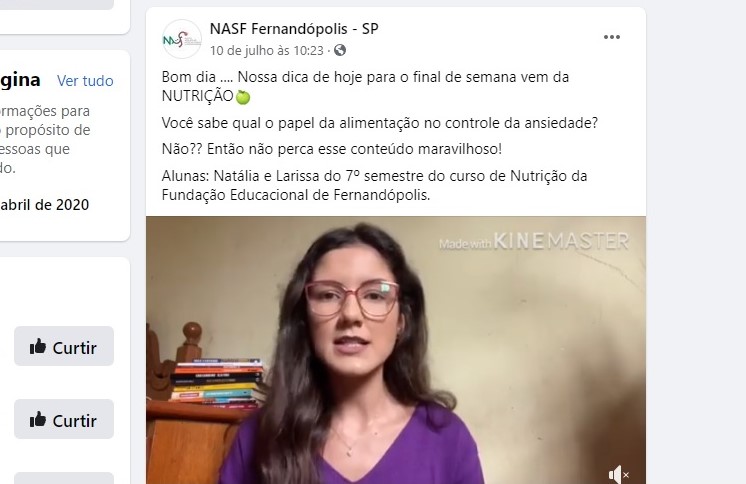Like using the lower Curtir button
Image resolution: width=746 pixels, height=484 pixels.
tap(64, 419)
